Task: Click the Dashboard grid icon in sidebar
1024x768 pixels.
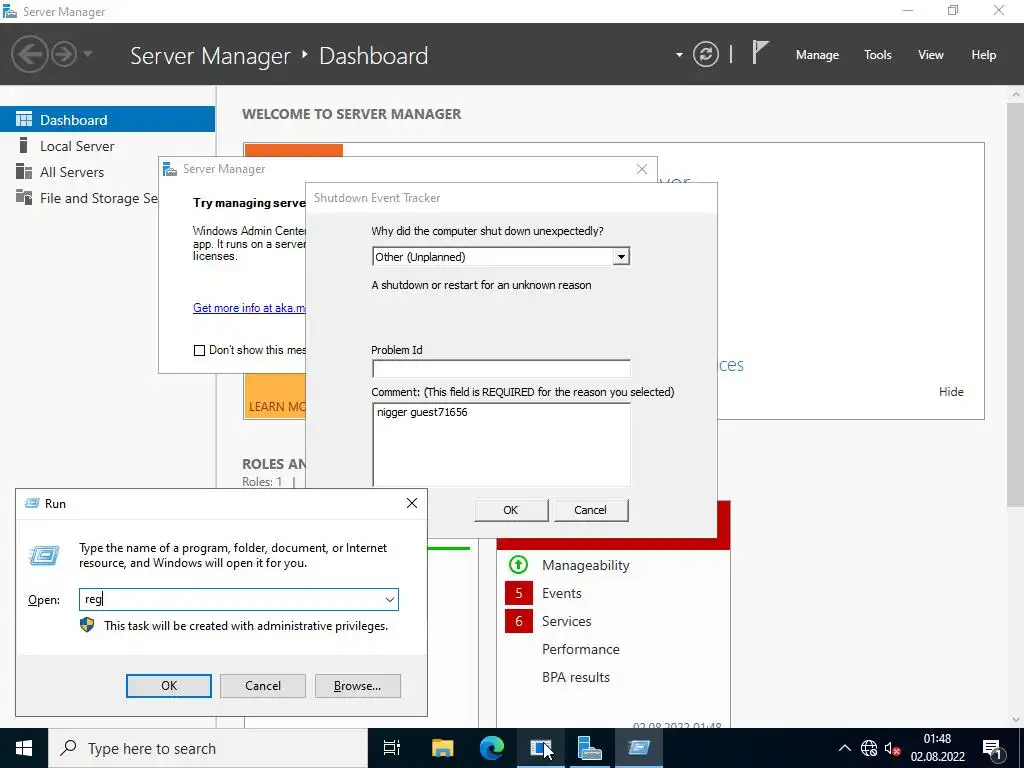Action: 24,119
